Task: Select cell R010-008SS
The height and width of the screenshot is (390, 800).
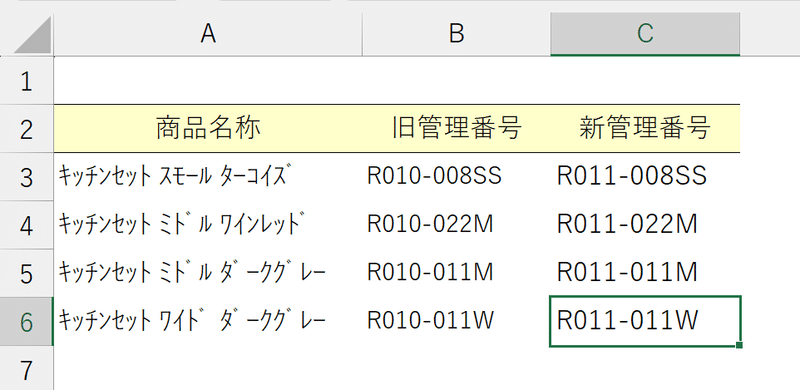Action: [x=457, y=177]
